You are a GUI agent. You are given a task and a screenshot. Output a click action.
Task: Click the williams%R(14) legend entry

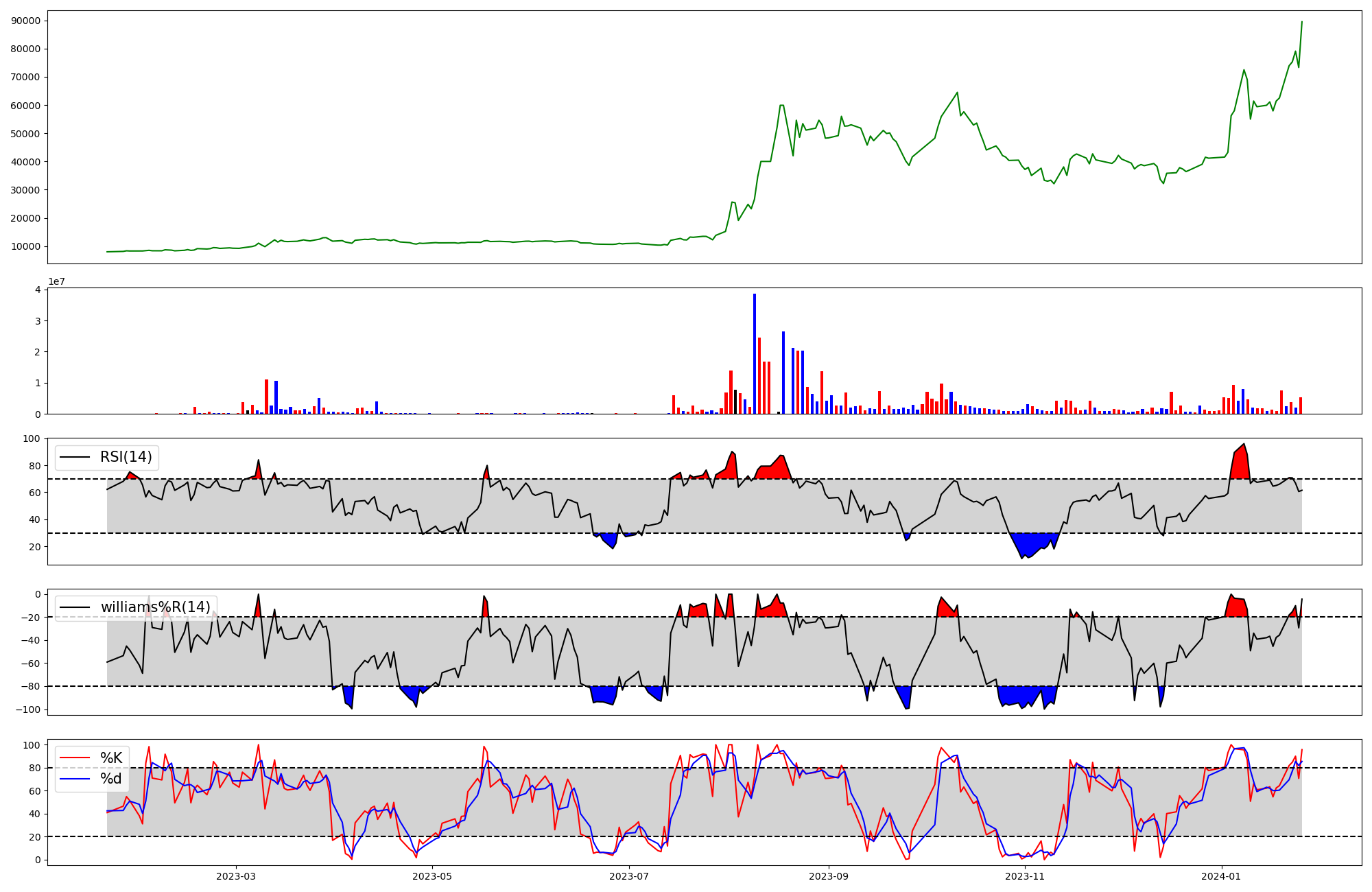(155, 607)
